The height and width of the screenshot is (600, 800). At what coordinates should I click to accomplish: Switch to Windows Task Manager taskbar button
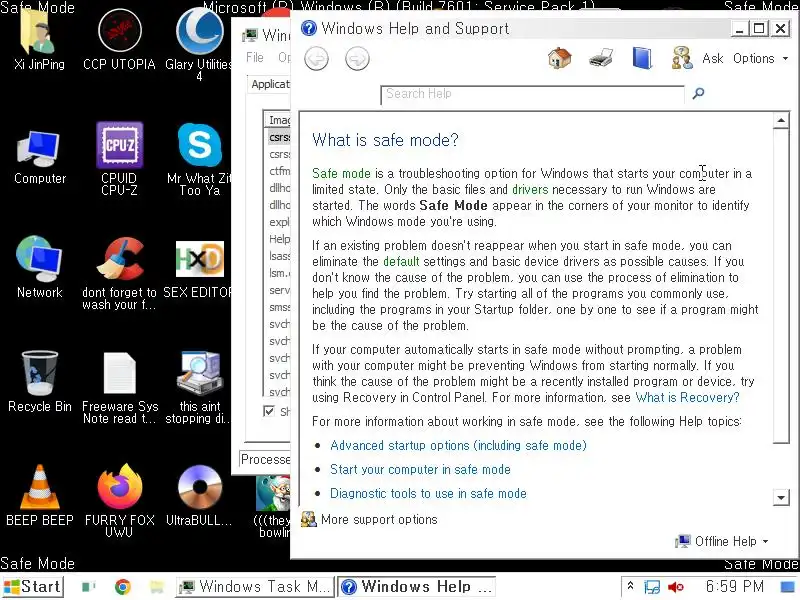click(255, 587)
